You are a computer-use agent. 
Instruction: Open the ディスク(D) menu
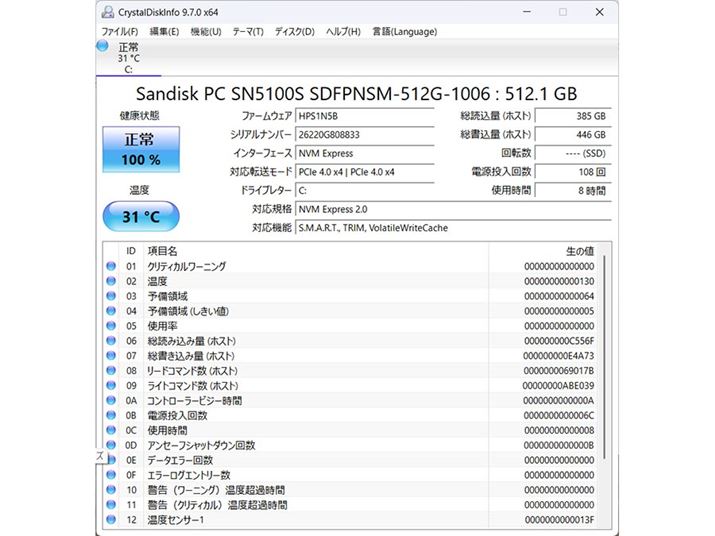point(295,31)
